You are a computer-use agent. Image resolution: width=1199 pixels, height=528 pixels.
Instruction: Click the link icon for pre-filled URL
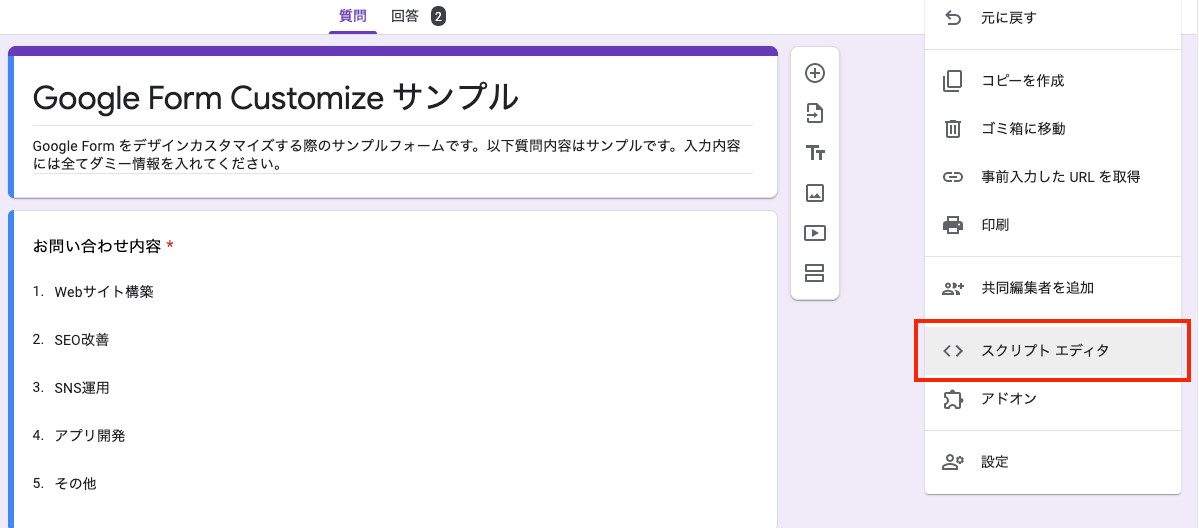(x=952, y=177)
